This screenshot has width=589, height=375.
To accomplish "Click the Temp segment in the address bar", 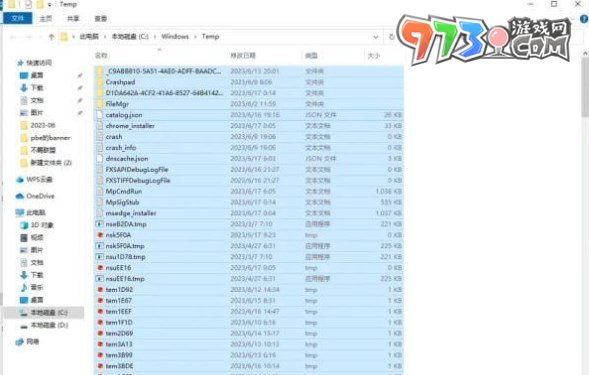I will click(x=210, y=36).
